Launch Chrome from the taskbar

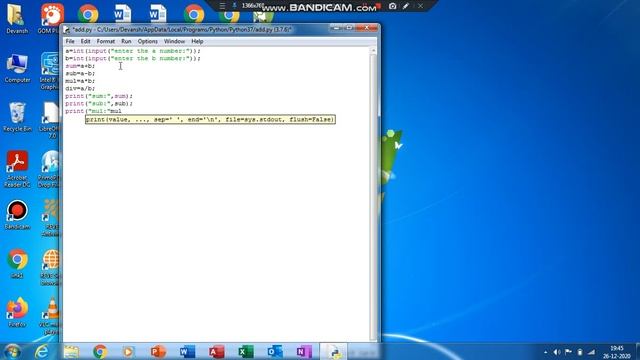(x=100, y=351)
